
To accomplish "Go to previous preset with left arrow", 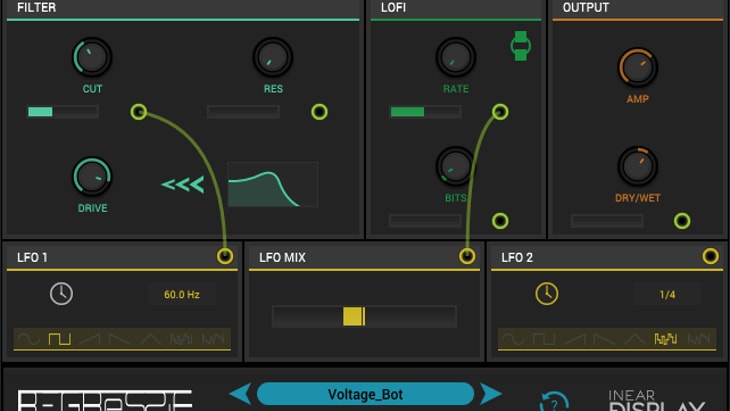I will point(241,394).
